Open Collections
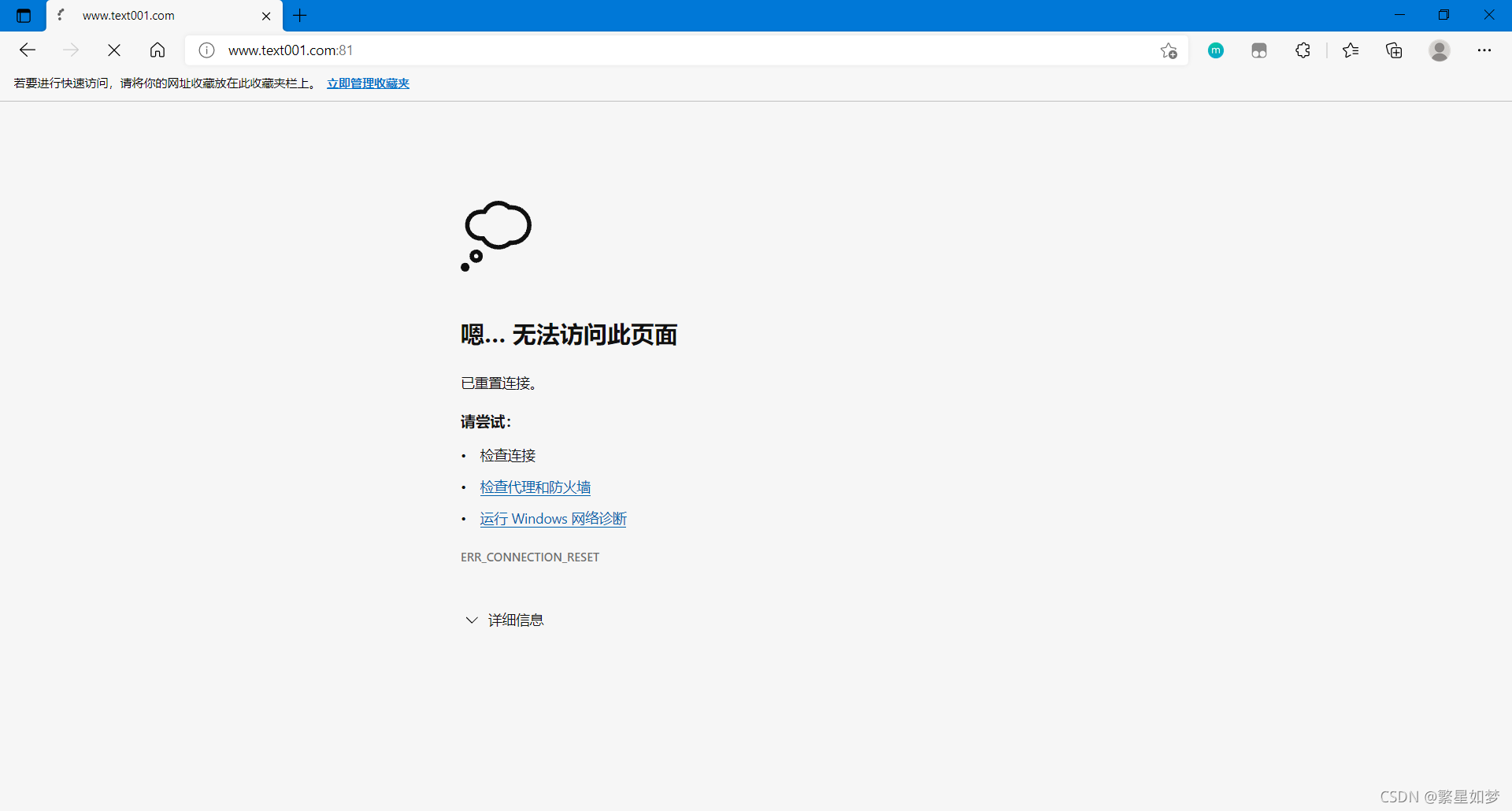Viewport: 1512px width, 811px height. (x=1394, y=50)
